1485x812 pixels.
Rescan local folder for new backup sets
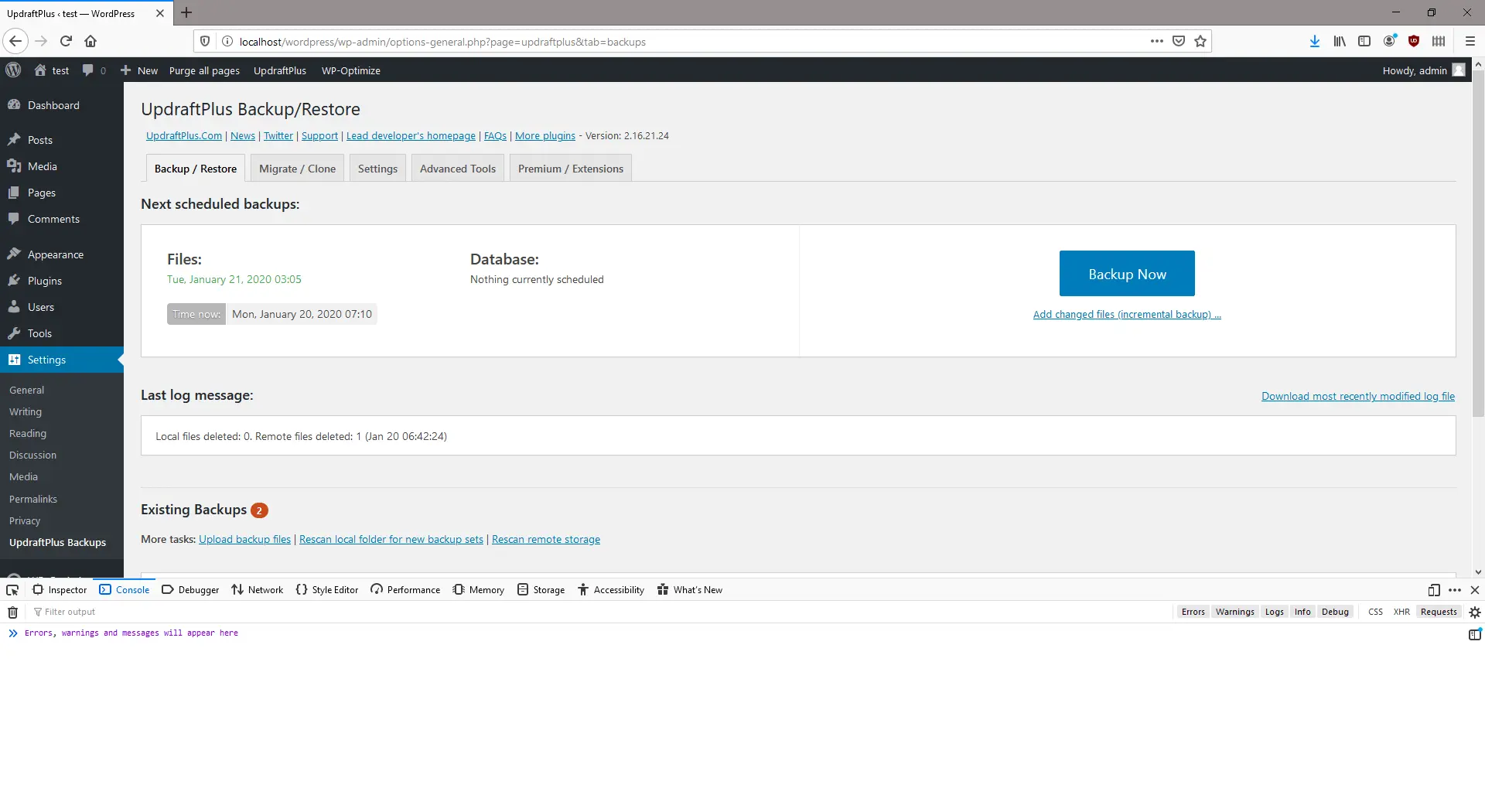tap(391, 540)
